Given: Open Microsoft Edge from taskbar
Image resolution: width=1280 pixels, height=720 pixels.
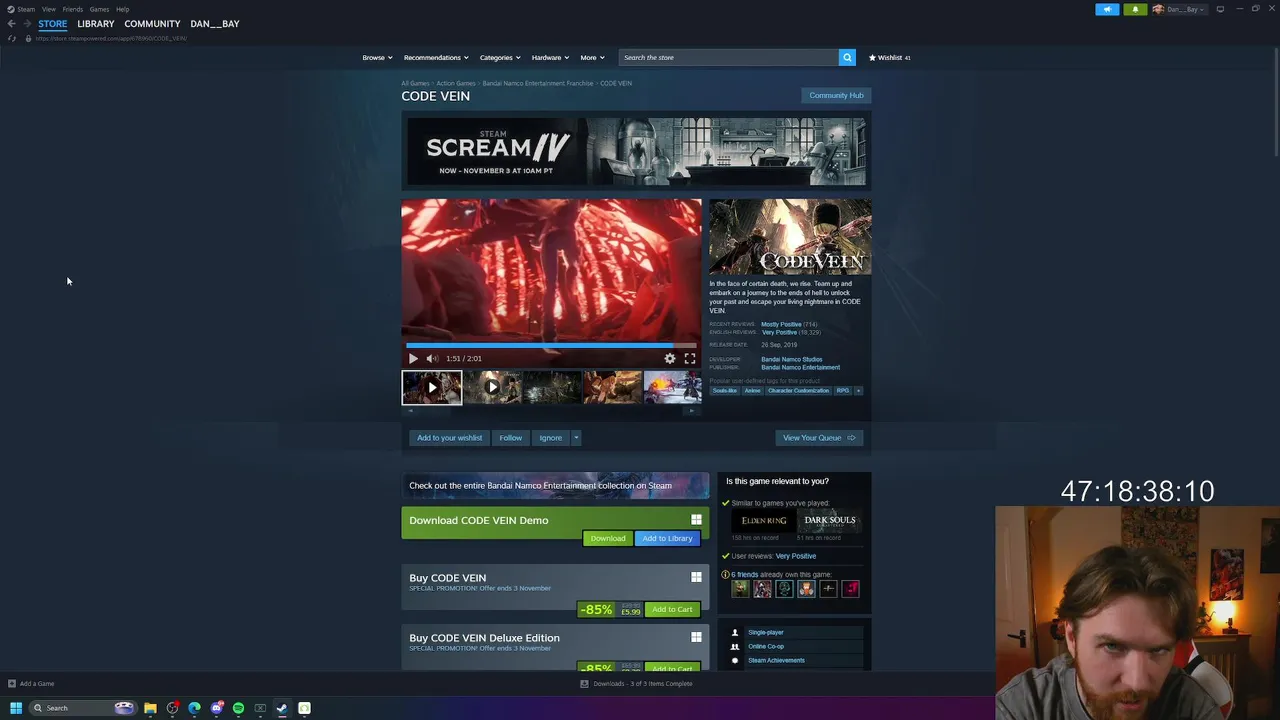Looking at the screenshot, I should (x=194, y=708).
